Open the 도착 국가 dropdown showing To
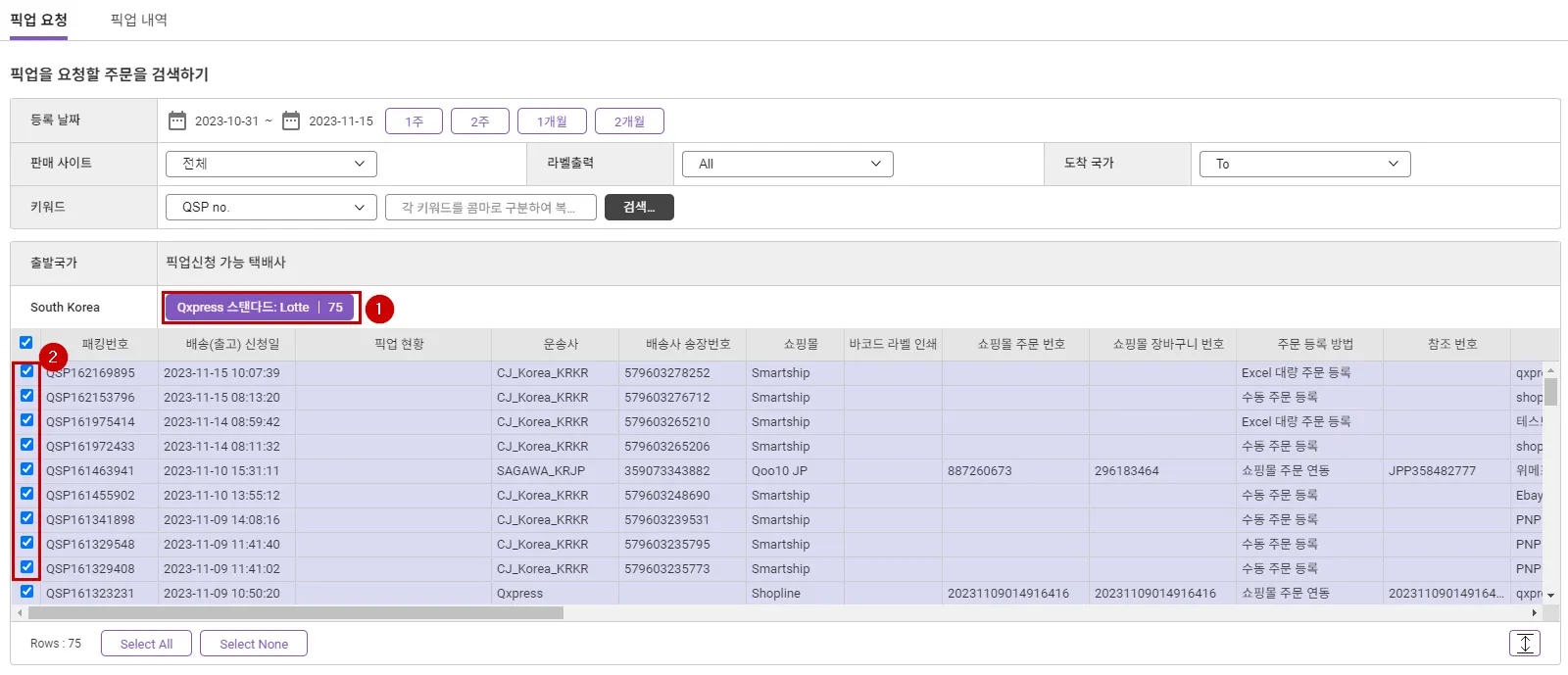Screen dimensions: 1568x675 pos(1305,164)
